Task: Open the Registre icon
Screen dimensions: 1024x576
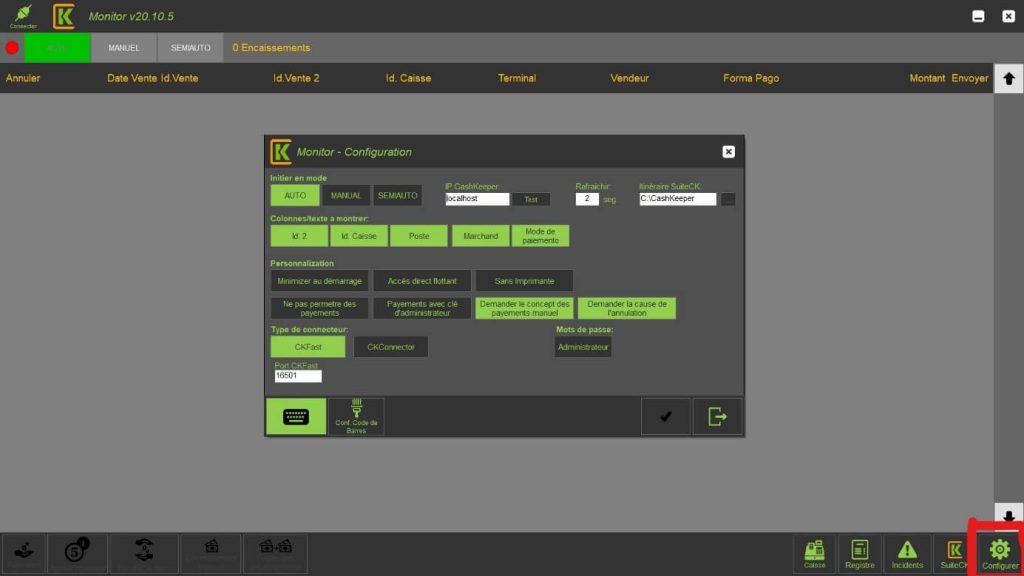Action: click(x=859, y=553)
